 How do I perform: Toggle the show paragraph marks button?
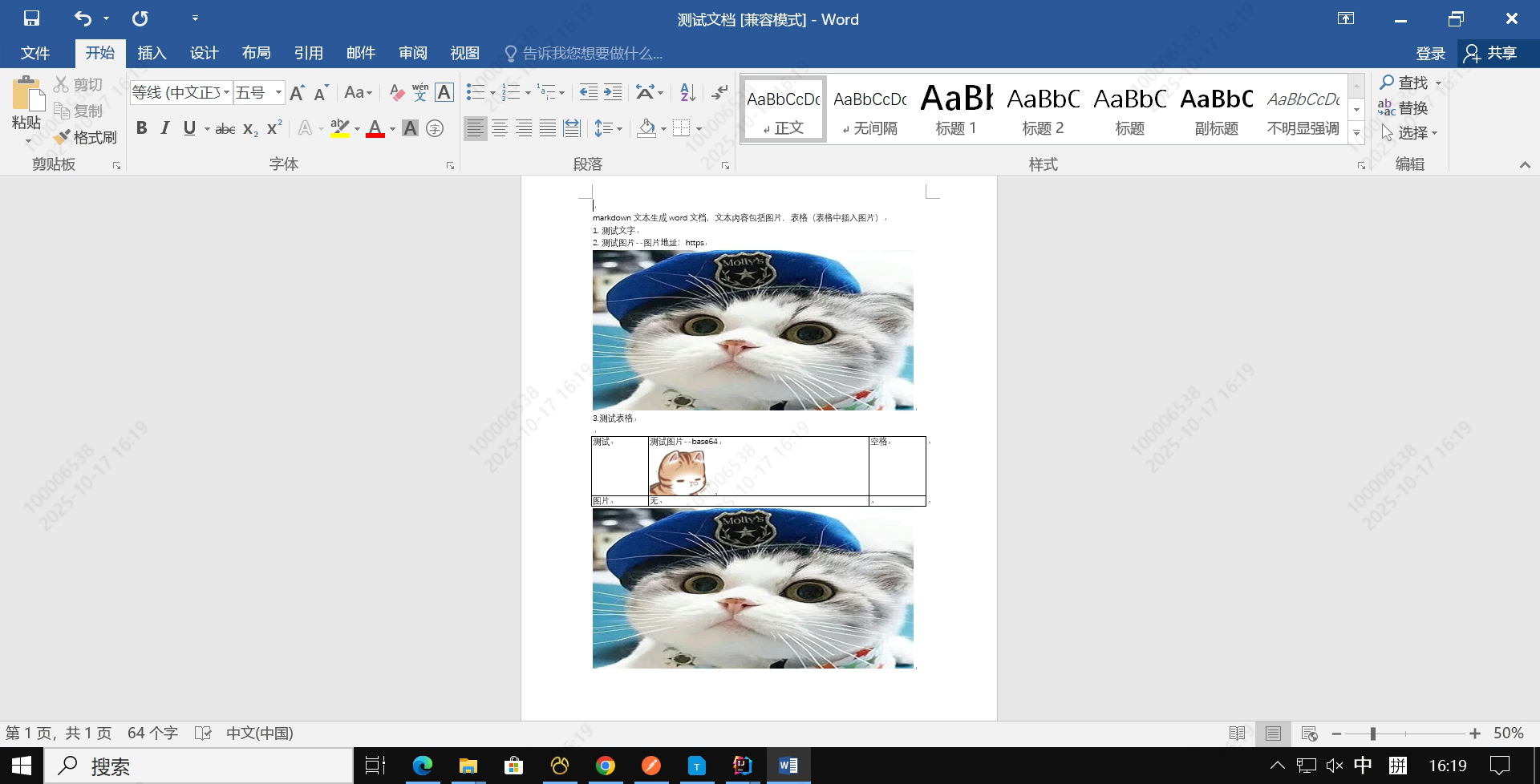pos(718,92)
